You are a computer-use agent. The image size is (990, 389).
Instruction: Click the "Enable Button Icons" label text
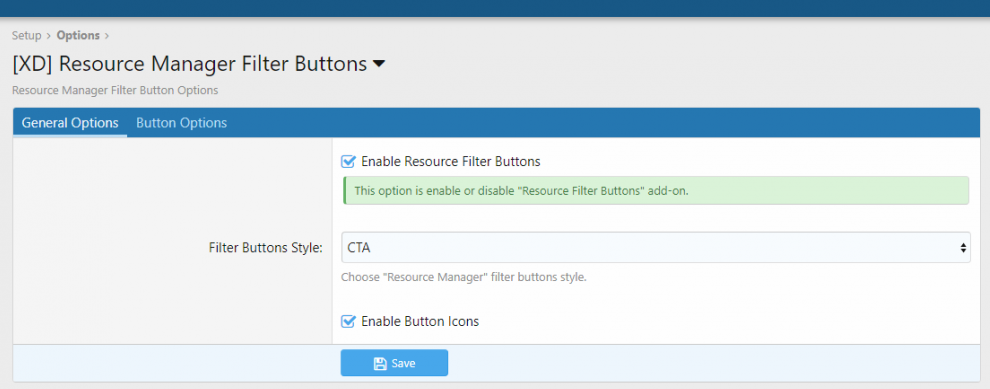pyautogui.click(x=420, y=321)
